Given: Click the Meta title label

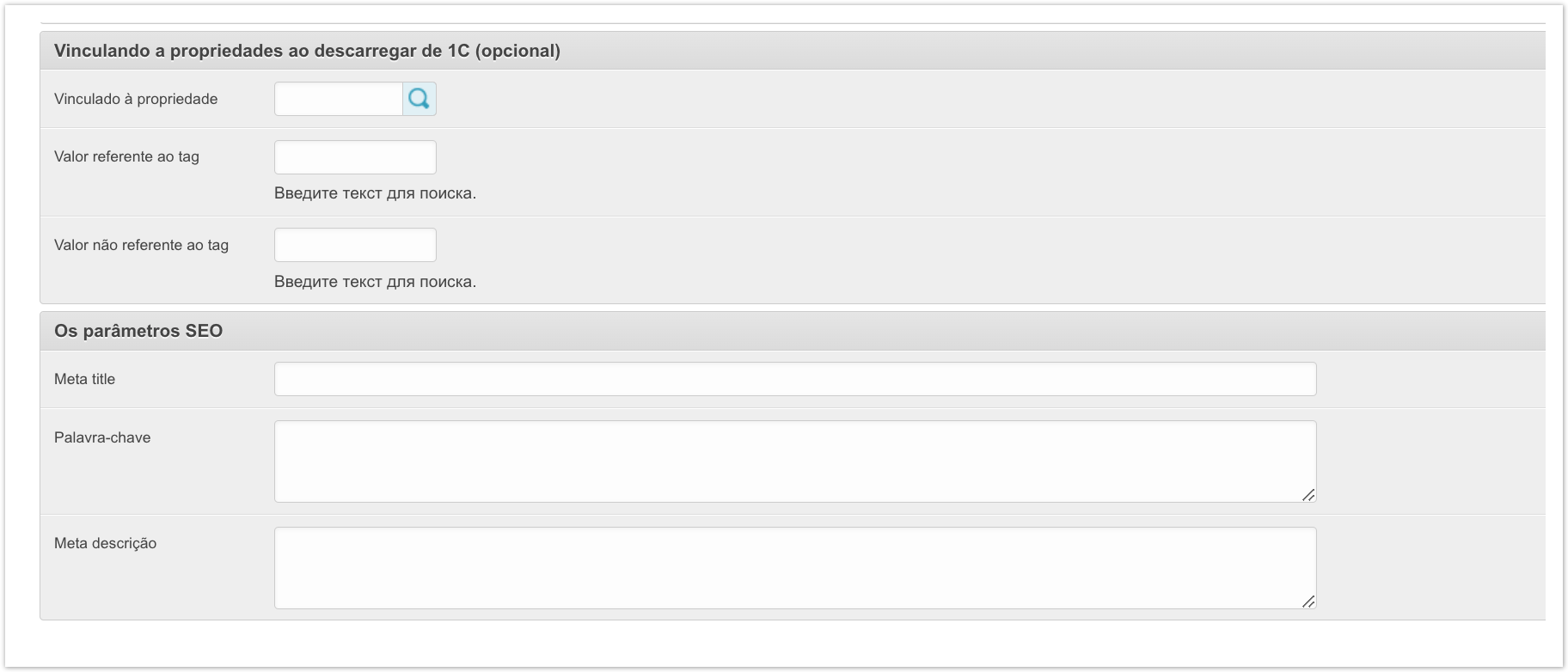Looking at the screenshot, I should pyautogui.click(x=84, y=379).
